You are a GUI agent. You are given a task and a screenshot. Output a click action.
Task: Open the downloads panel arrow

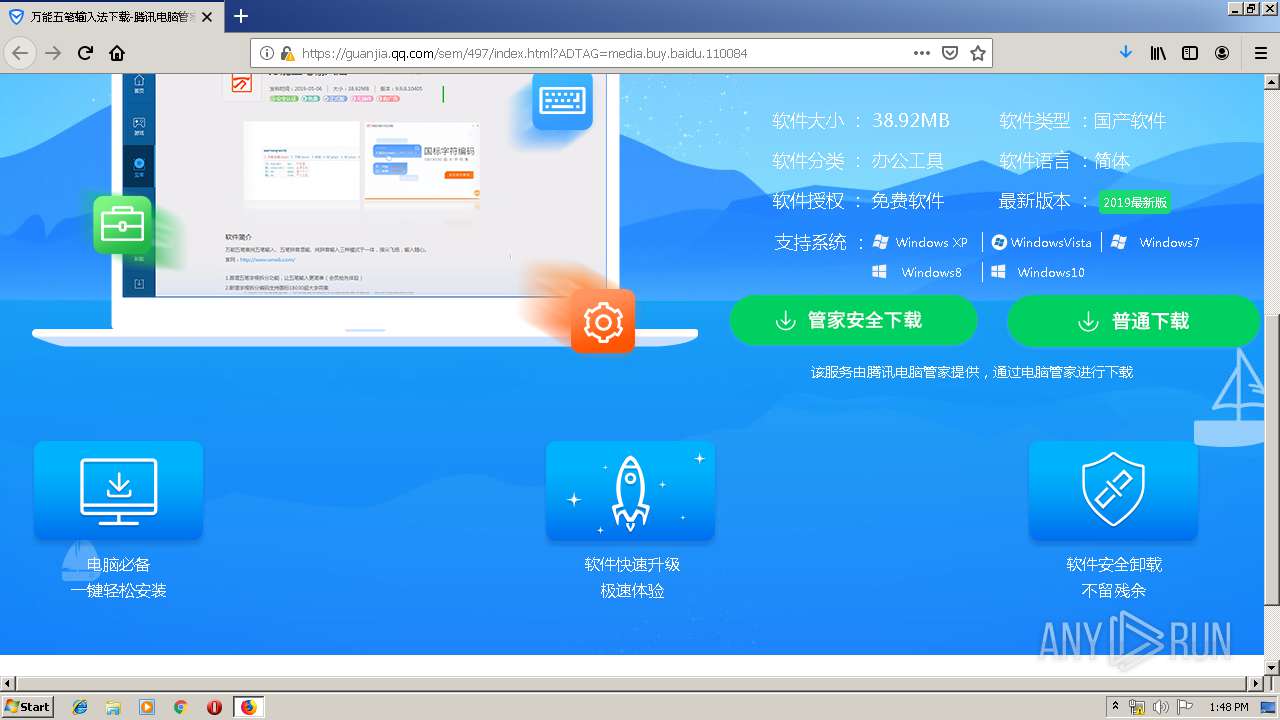tap(1126, 53)
